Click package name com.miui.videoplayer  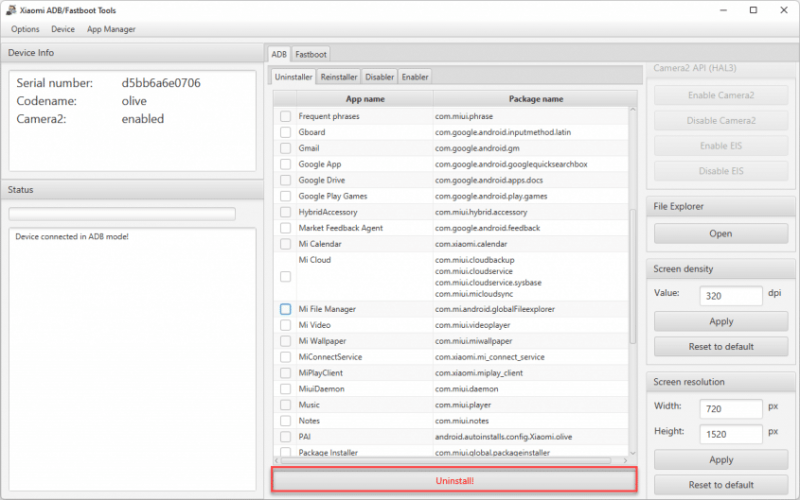[472, 325]
